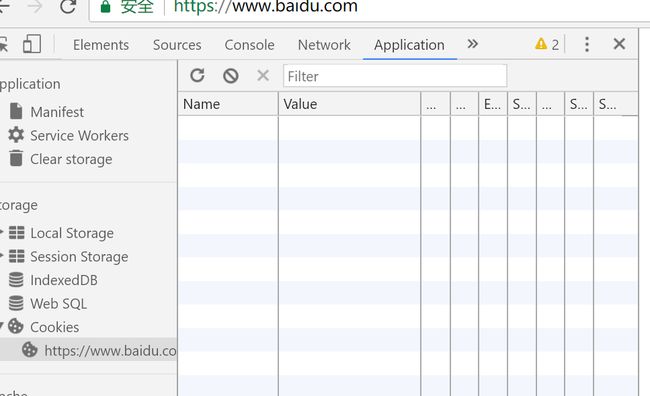Image resolution: width=650 pixels, height=396 pixels.
Task: Expand the Session Storage tree node
Action: click(1, 256)
